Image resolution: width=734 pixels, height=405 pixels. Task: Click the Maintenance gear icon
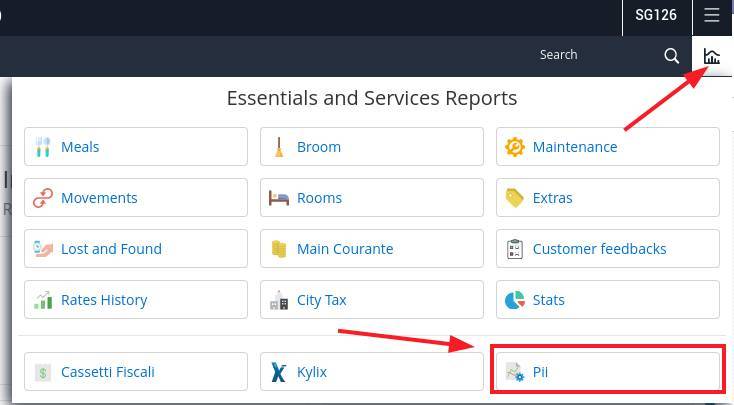[515, 147]
